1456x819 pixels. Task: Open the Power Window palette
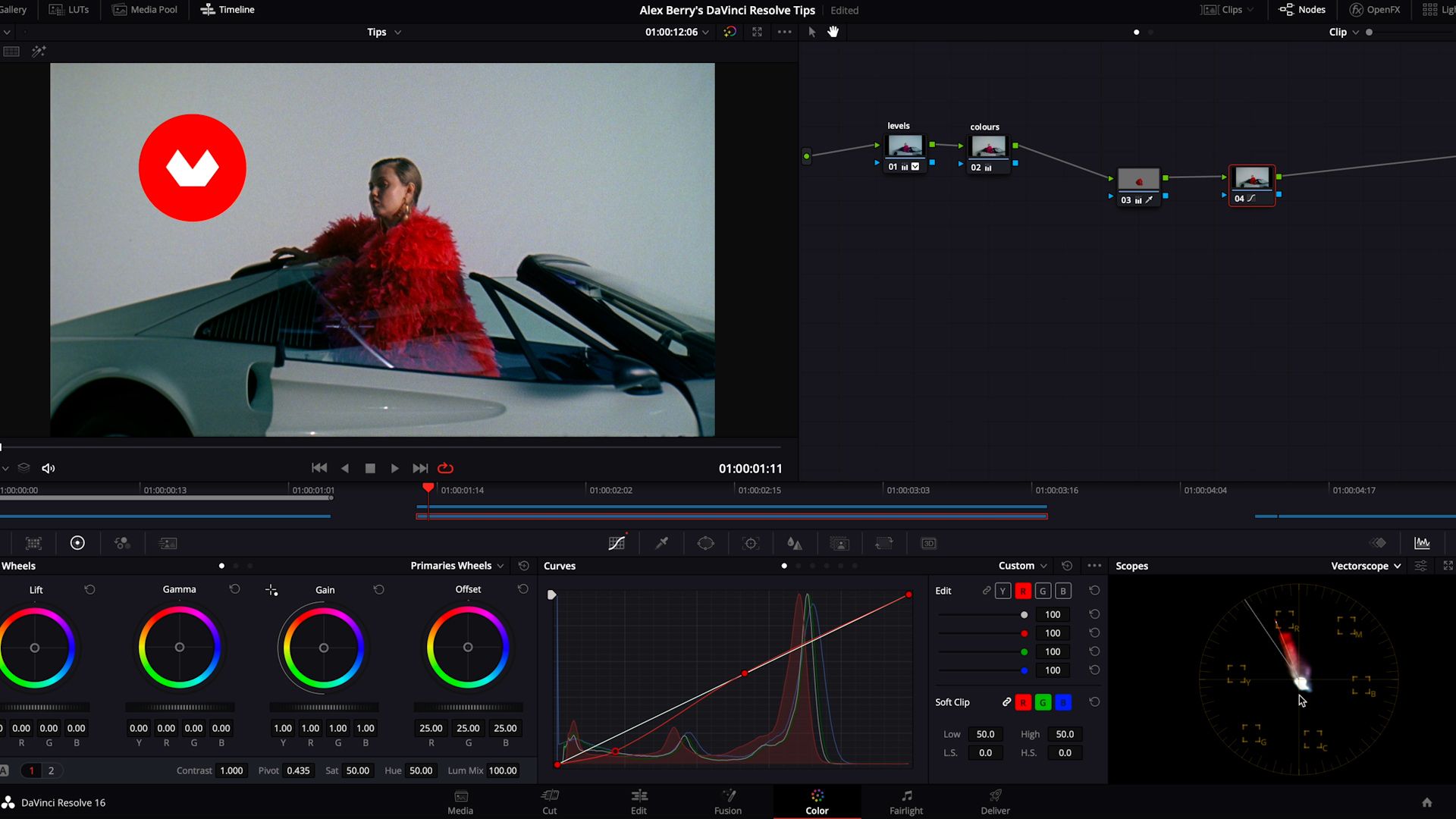705,543
